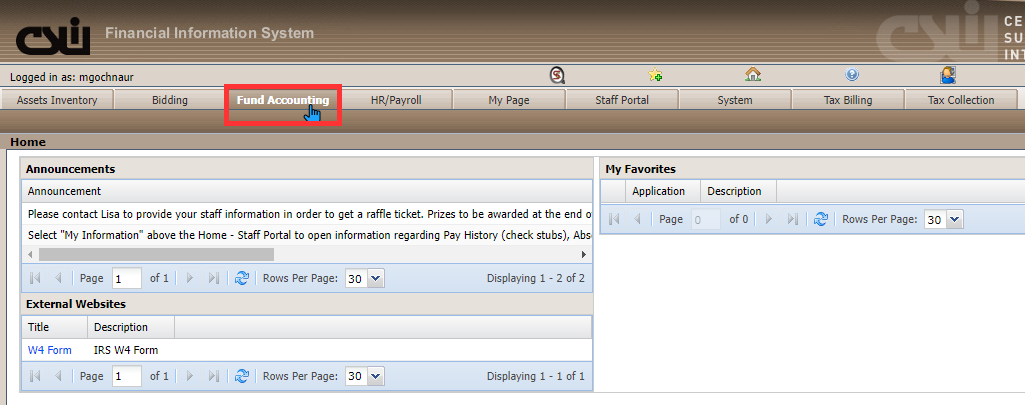This screenshot has height=405, width=1025.
Task: Click the search magnifier icon in top toolbar
Action: tap(559, 75)
